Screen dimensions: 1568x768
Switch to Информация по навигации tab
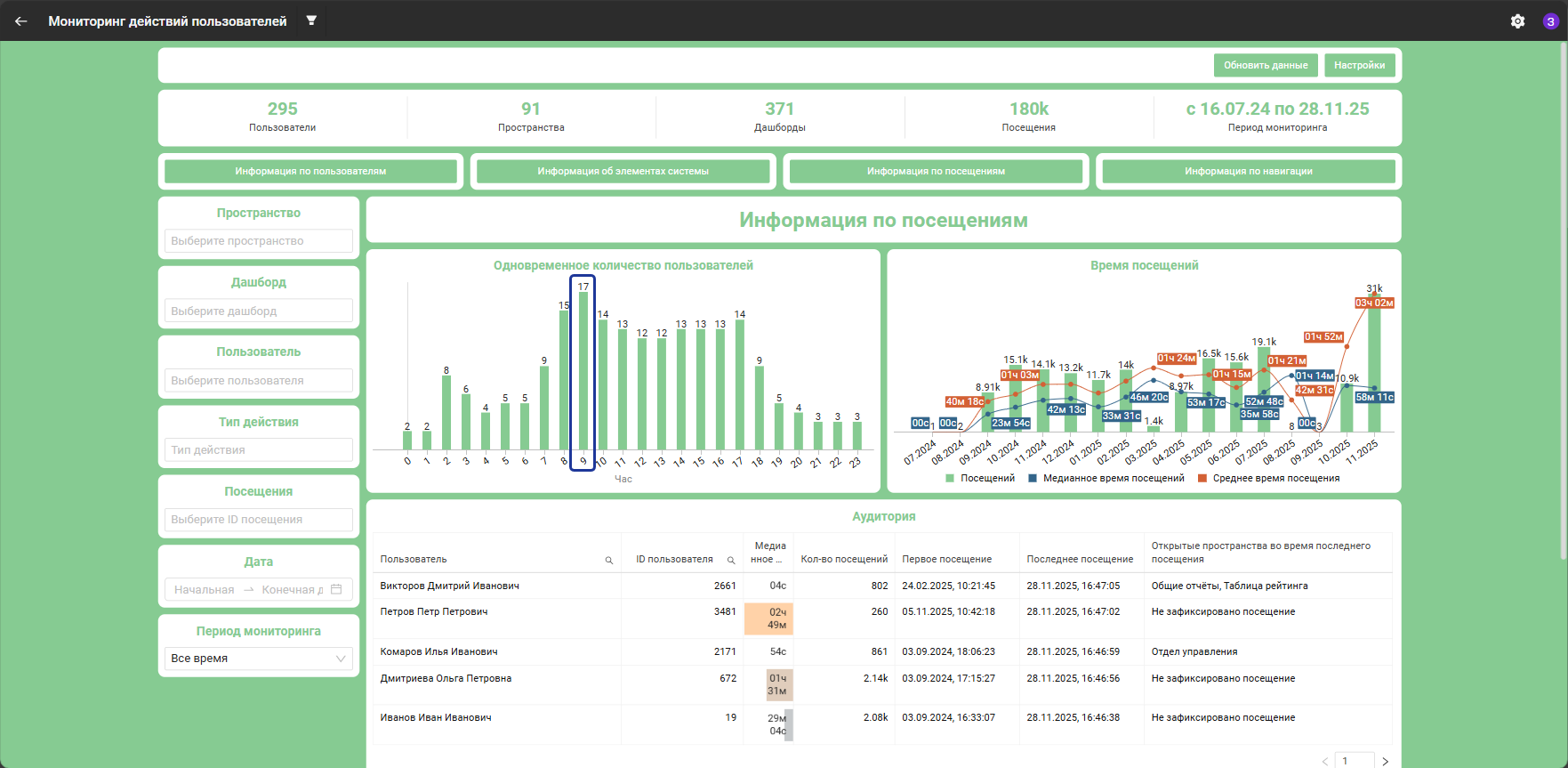click(x=1249, y=172)
